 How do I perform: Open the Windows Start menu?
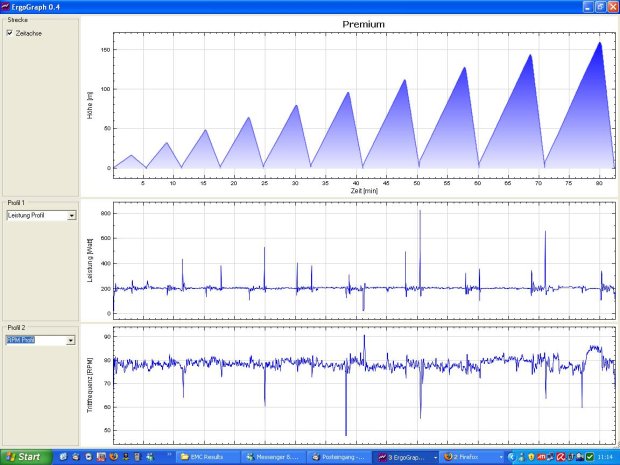pos(24,457)
